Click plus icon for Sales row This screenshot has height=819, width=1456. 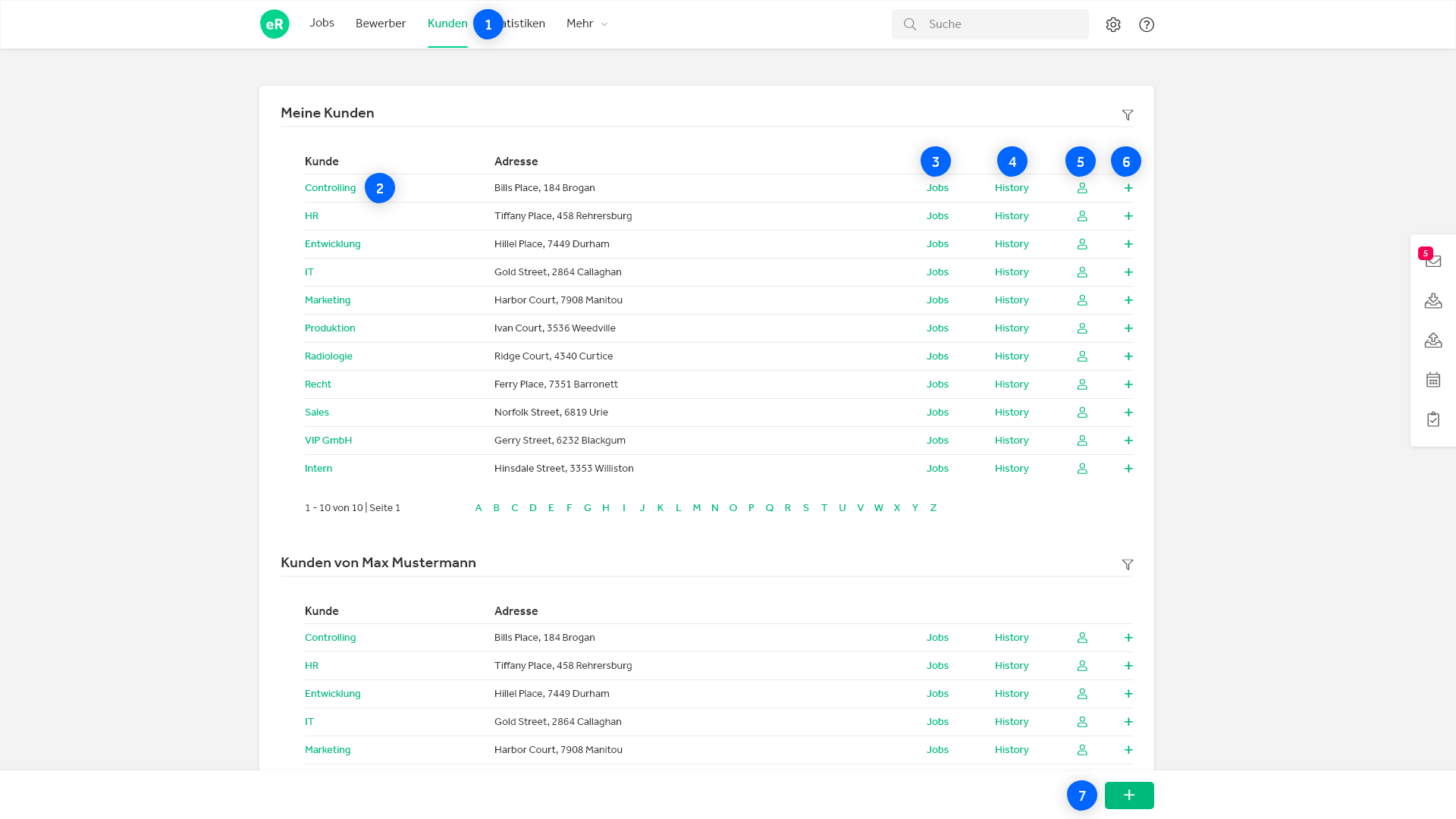[1128, 413]
